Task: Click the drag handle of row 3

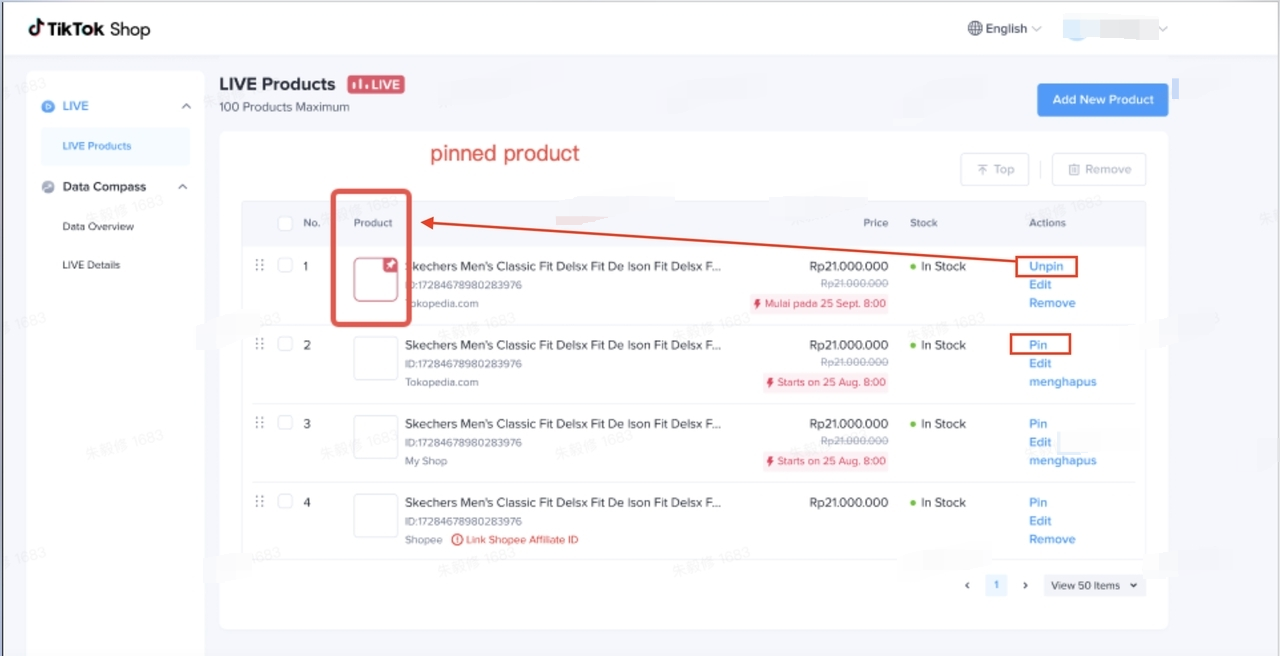Action: (259, 423)
